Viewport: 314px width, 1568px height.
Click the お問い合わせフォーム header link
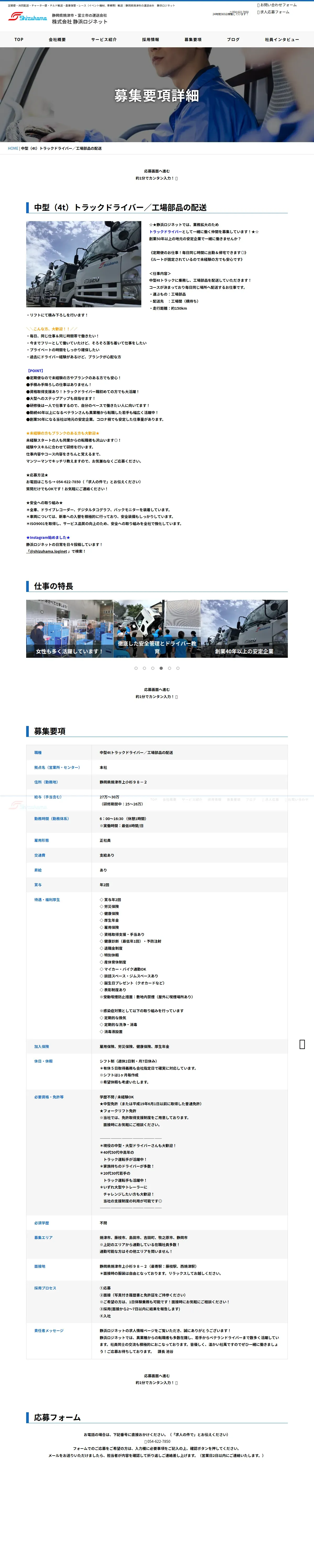pyautogui.click(x=277, y=5)
